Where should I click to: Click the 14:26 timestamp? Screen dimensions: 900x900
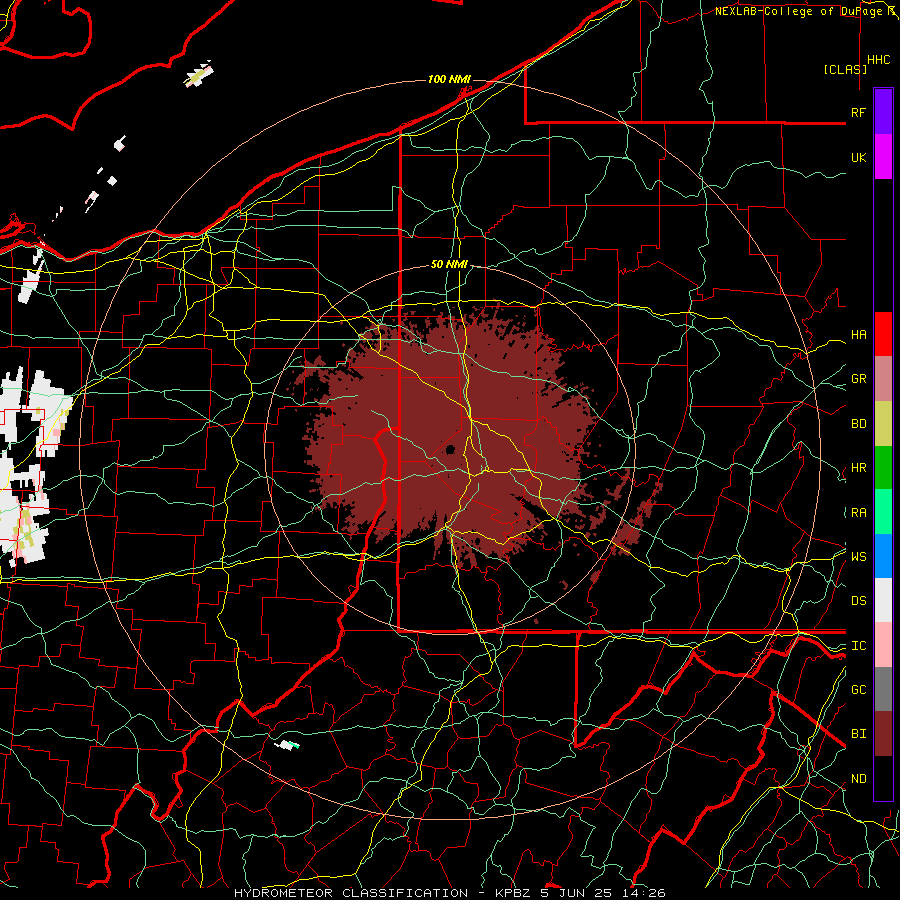pos(643,893)
